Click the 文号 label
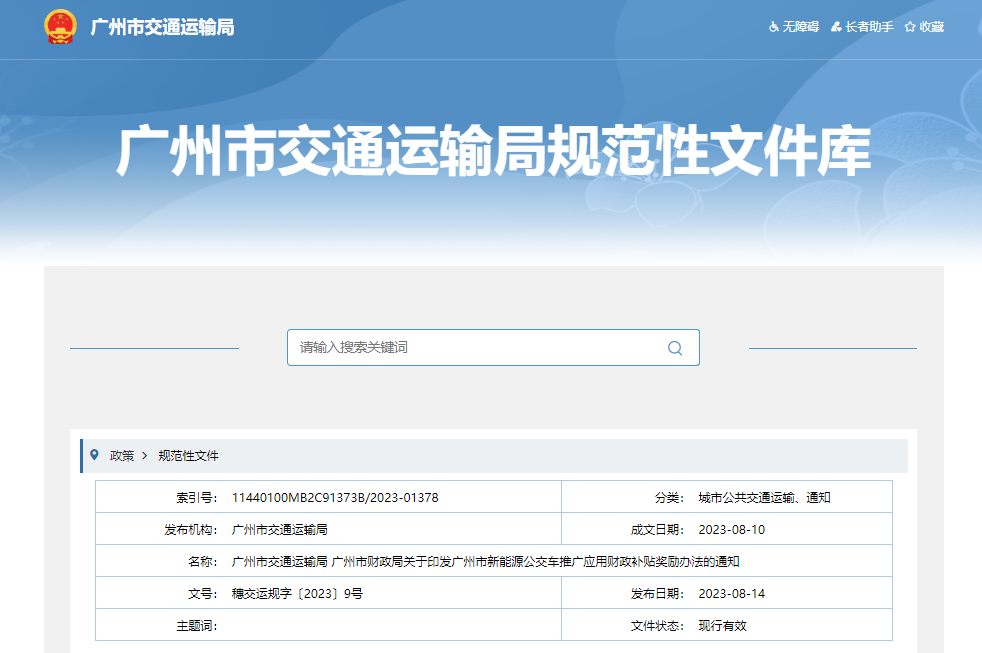Image resolution: width=982 pixels, height=653 pixels. (203, 594)
